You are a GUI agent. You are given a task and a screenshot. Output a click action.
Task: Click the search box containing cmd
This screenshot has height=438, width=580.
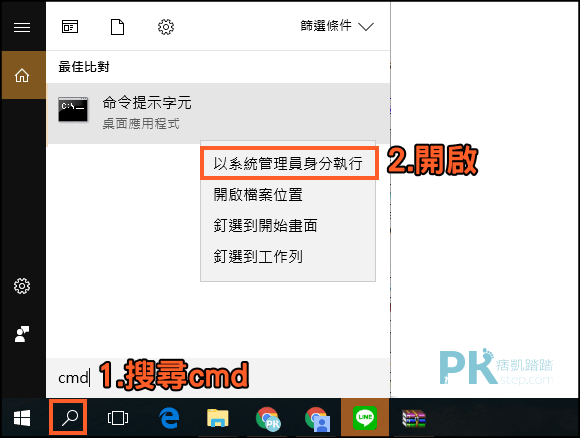point(218,378)
